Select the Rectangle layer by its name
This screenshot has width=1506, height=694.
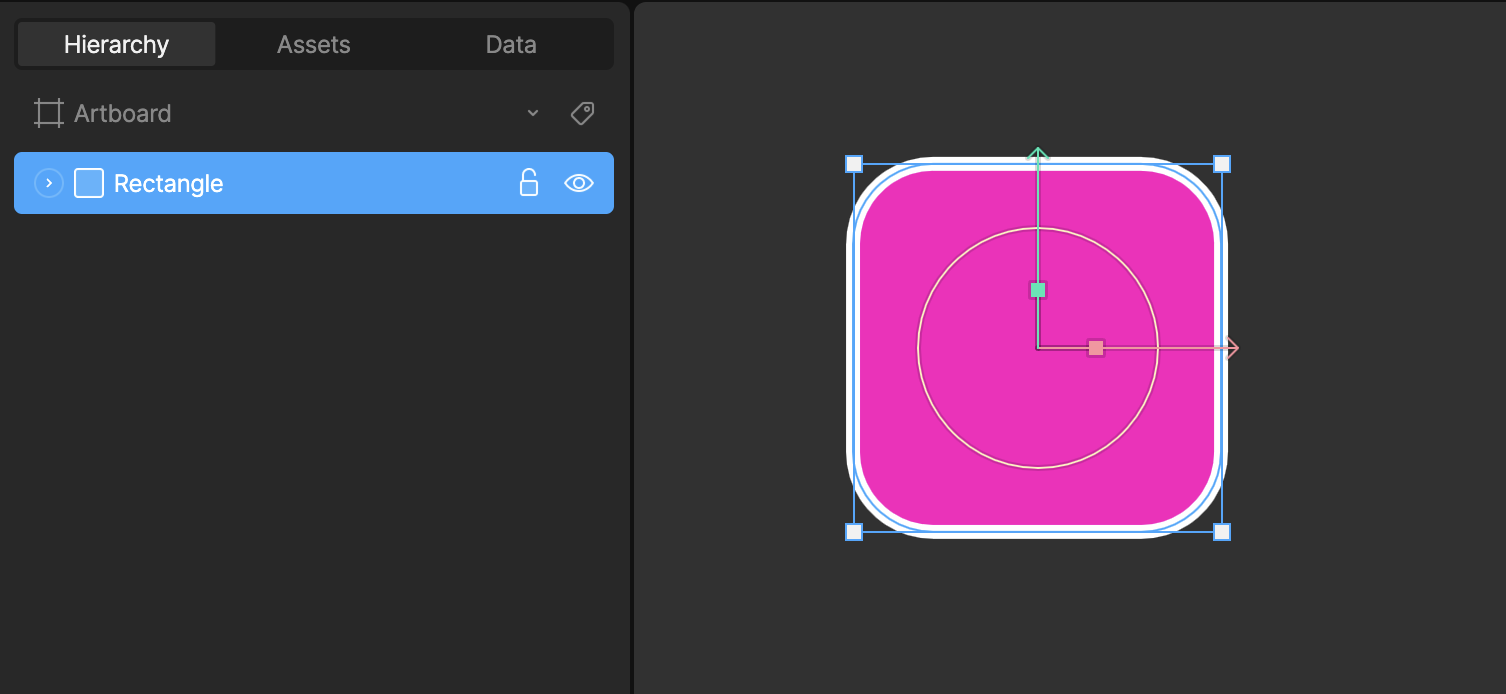click(167, 183)
